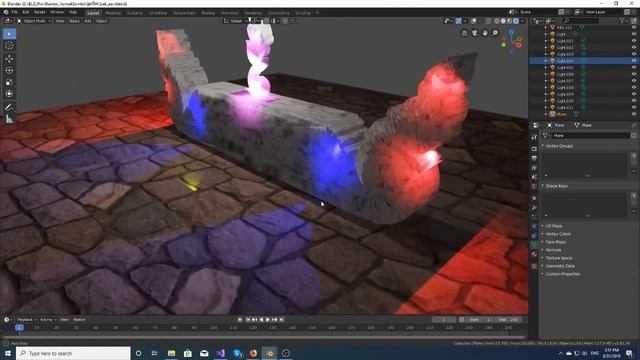The height and width of the screenshot is (360, 640).
Task: Hide Light.001 with its eye icon
Action: click(x=634, y=41)
